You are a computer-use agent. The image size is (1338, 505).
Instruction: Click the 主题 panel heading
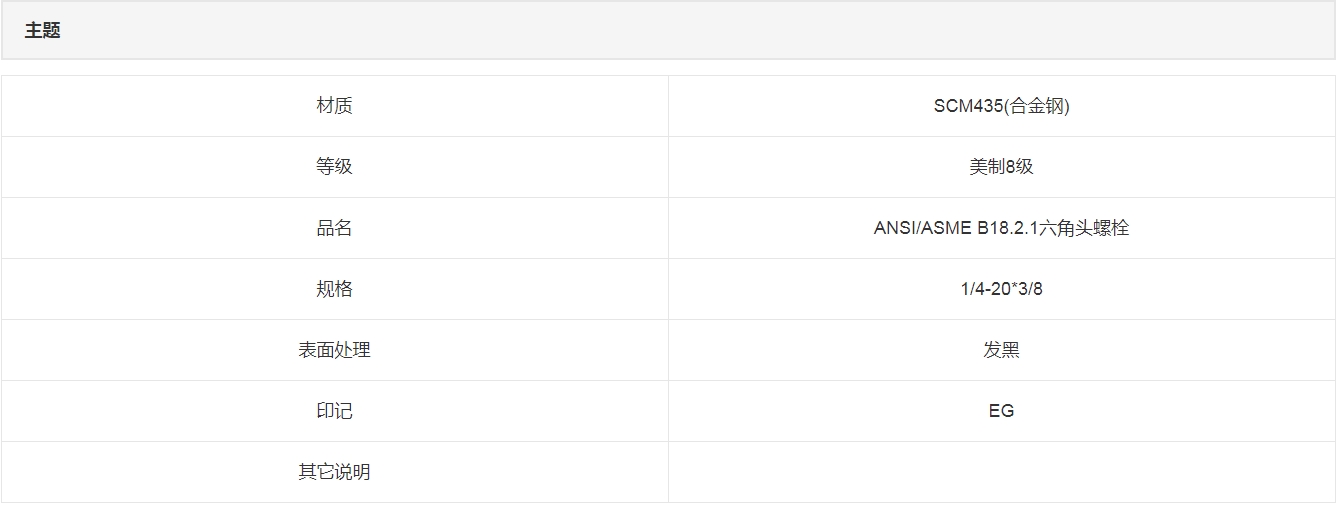point(43,31)
